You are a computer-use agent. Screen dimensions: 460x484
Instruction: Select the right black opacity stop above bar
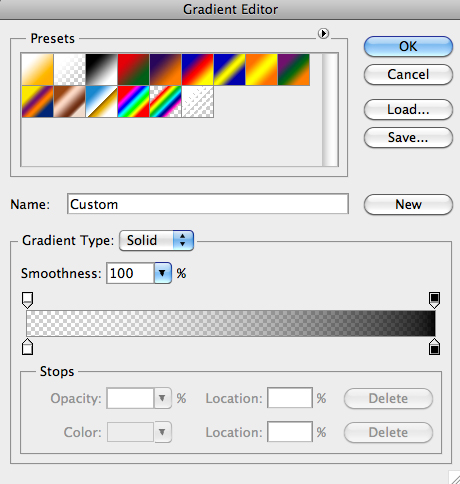pyautogui.click(x=434, y=300)
